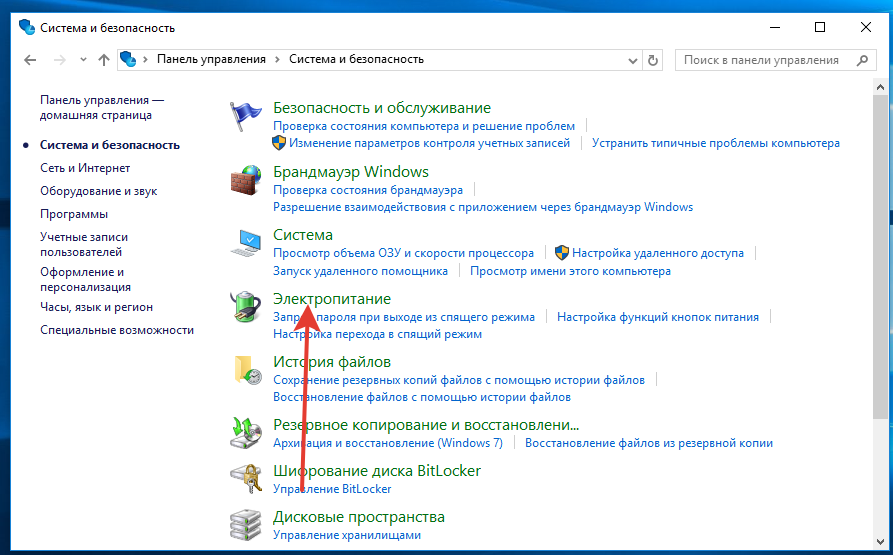Click Управление BitLocker link
Image resolution: width=893 pixels, height=555 pixels.
pyautogui.click(x=332, y=489)
